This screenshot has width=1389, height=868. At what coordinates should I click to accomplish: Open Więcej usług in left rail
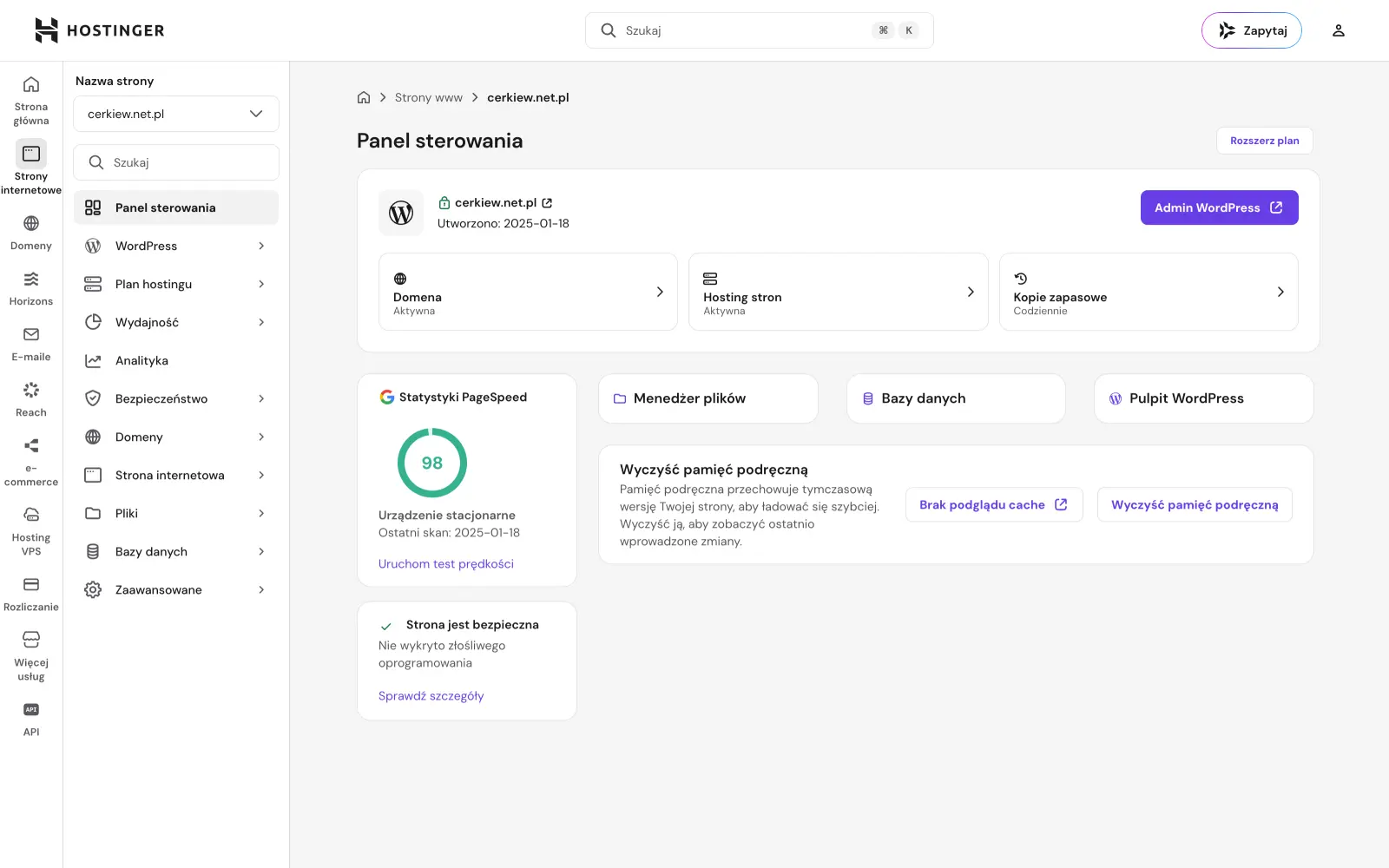pos(31,656)
